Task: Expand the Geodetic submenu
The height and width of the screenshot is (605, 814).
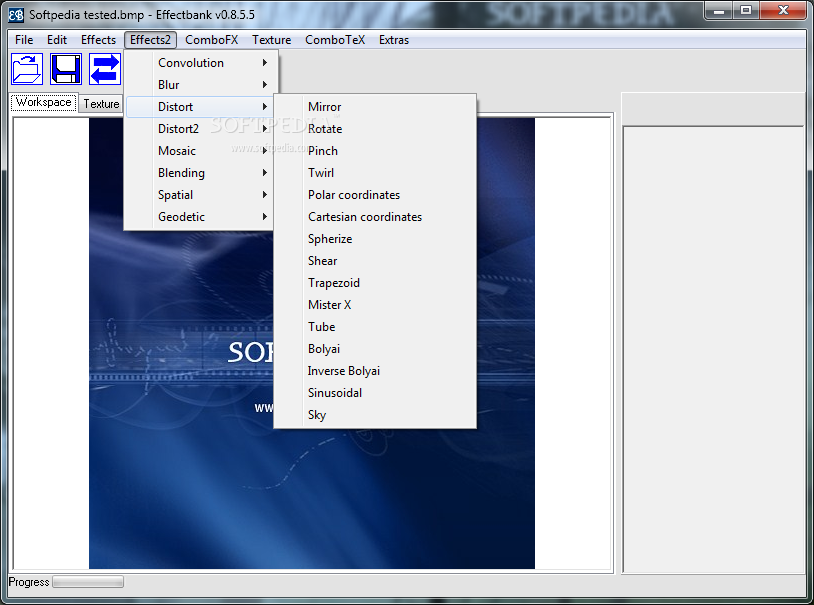Action: pyautogui.click(x=200, y=217)
